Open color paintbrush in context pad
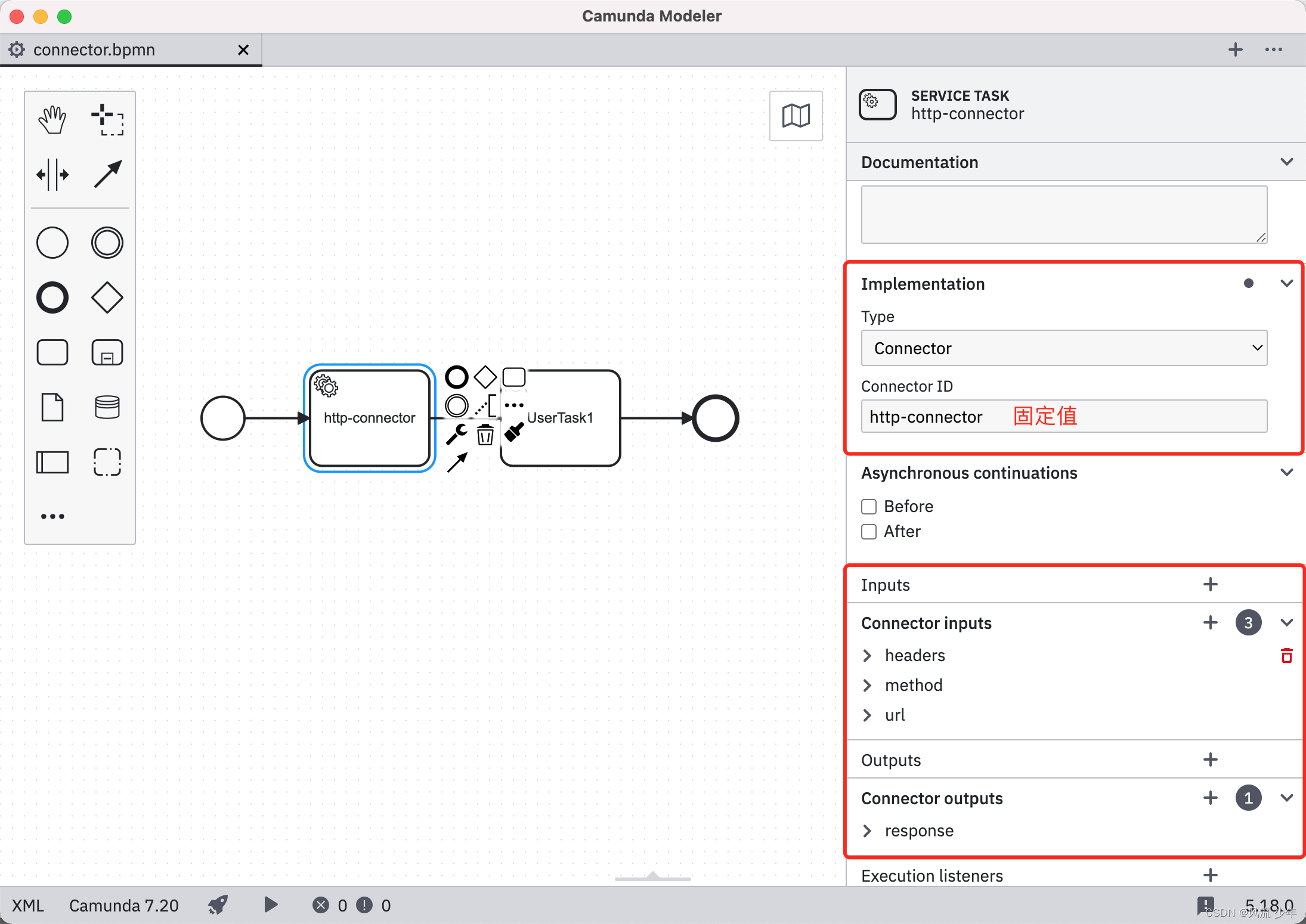Screen dimensions: 1306x924 tap(514, 433)
